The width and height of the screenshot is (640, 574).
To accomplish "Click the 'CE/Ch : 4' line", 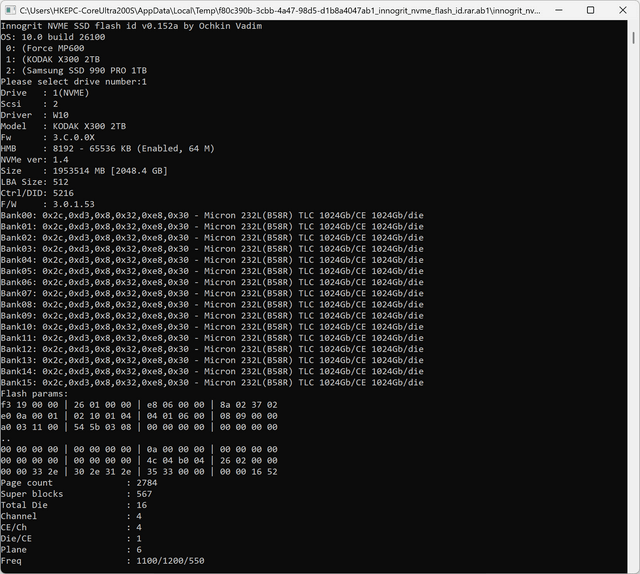I will pos(71,527).
